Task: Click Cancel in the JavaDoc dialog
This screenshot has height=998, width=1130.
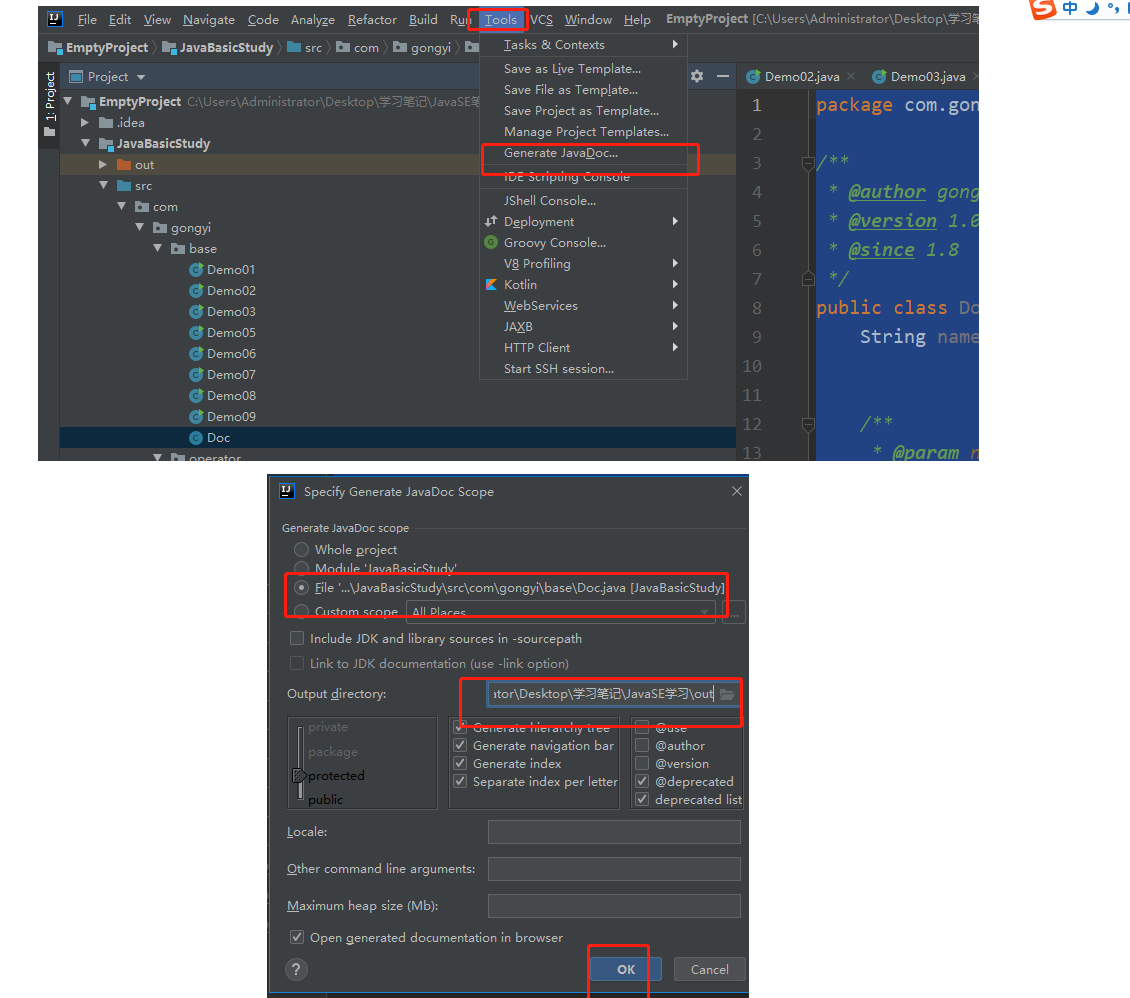Action: pyautogui.click(x=709, y=969)
